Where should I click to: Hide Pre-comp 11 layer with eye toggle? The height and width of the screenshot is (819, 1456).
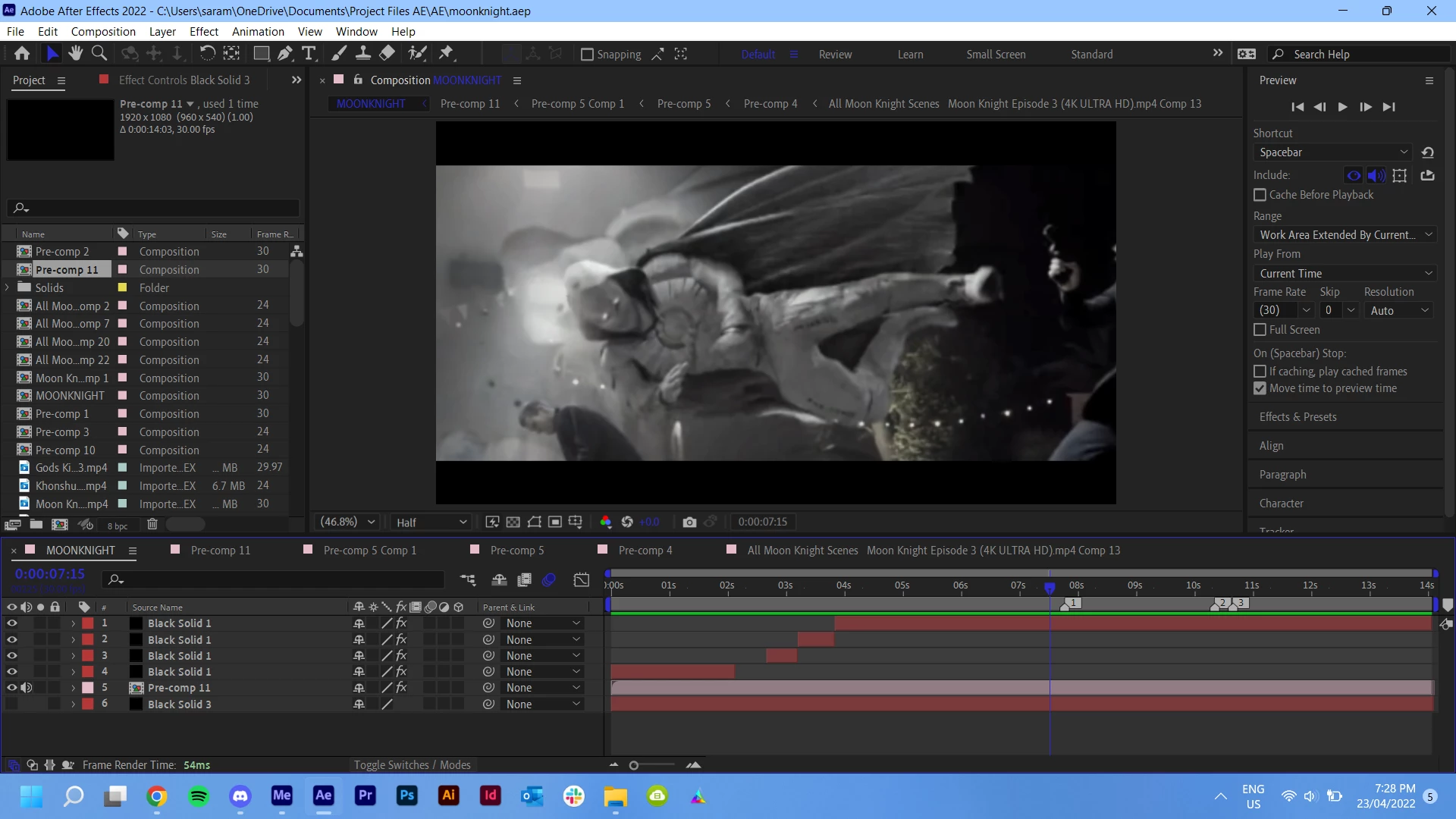pyautogui.click(x=11, y=688)
